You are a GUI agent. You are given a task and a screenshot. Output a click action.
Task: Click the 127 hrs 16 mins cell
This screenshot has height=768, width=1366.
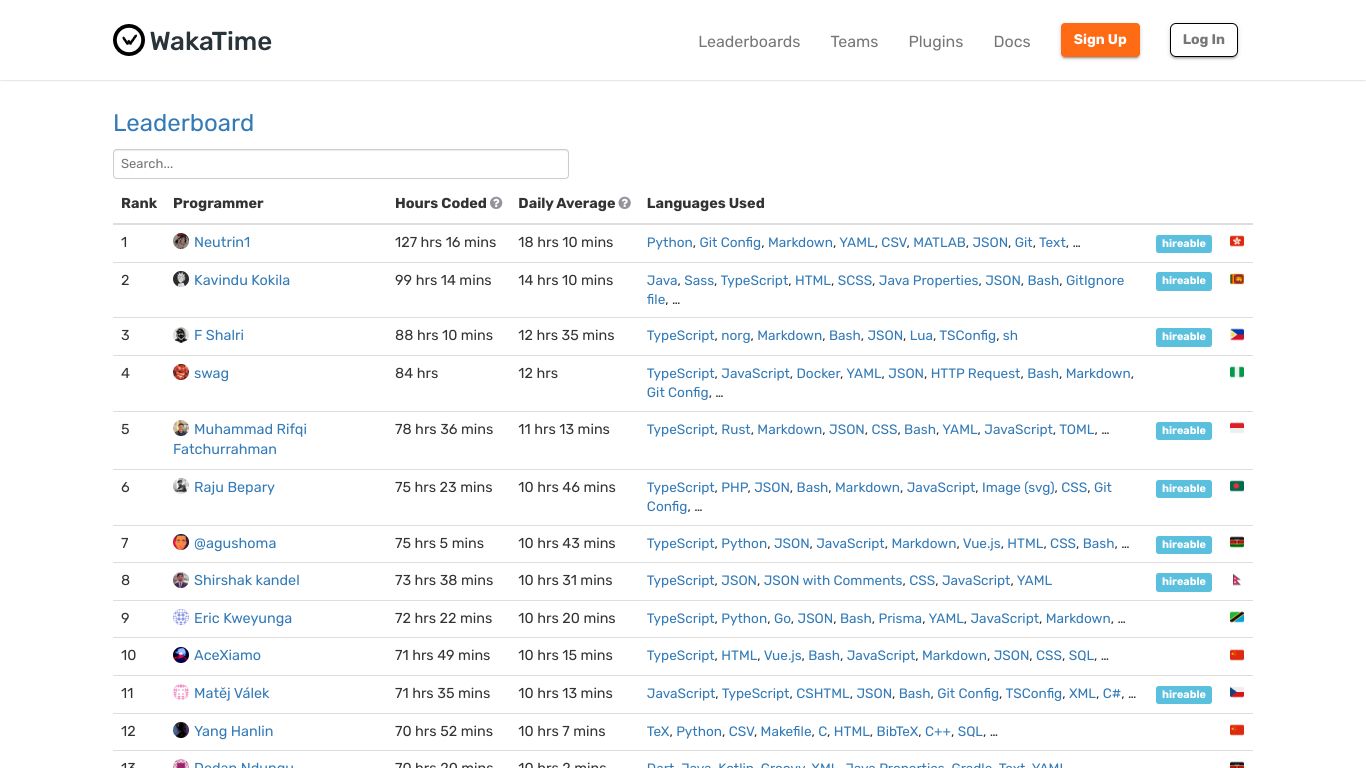[x=446, y=242]
